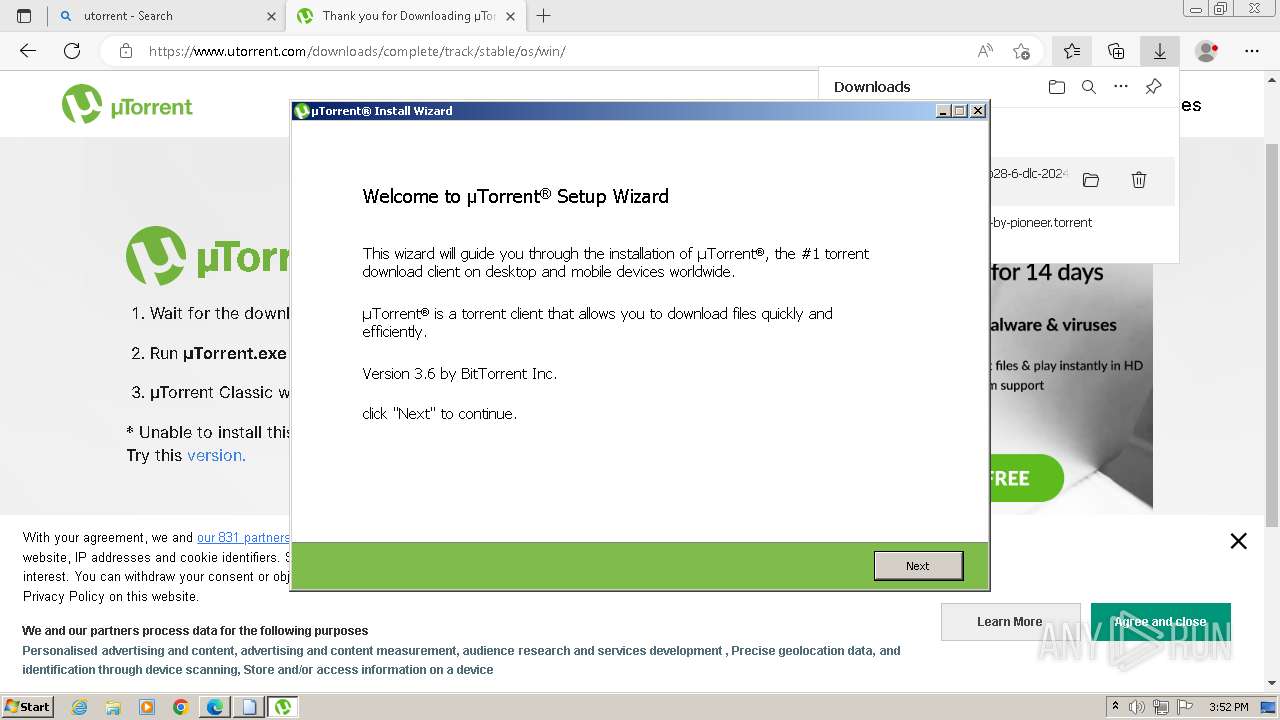Image resolution: width=1280 pixels, height=720 pixels.
Task: Show hidden system tray icons
Action: pos(1115,707)
